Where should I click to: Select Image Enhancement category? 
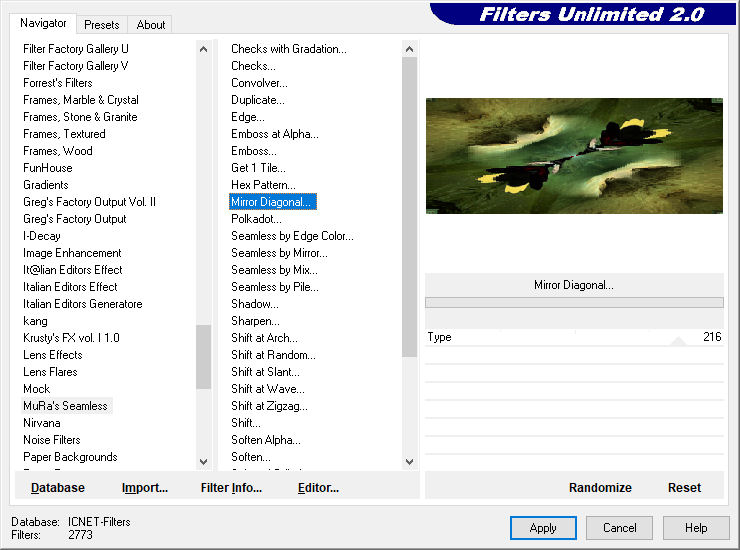pyautogui.click(x=72, y=253)
